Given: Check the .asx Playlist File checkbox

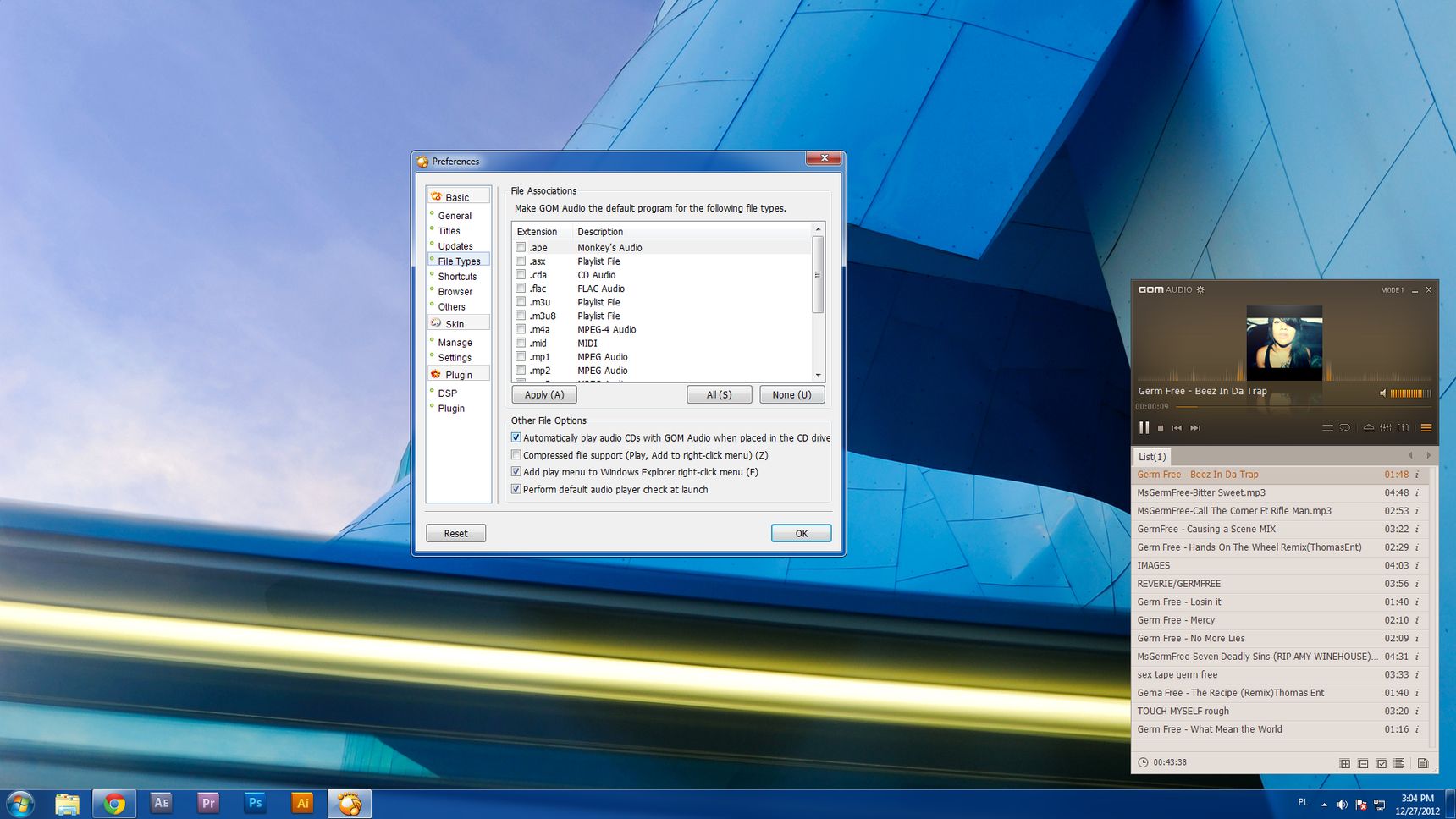Looking at the screenshot, I should point(521,261).
